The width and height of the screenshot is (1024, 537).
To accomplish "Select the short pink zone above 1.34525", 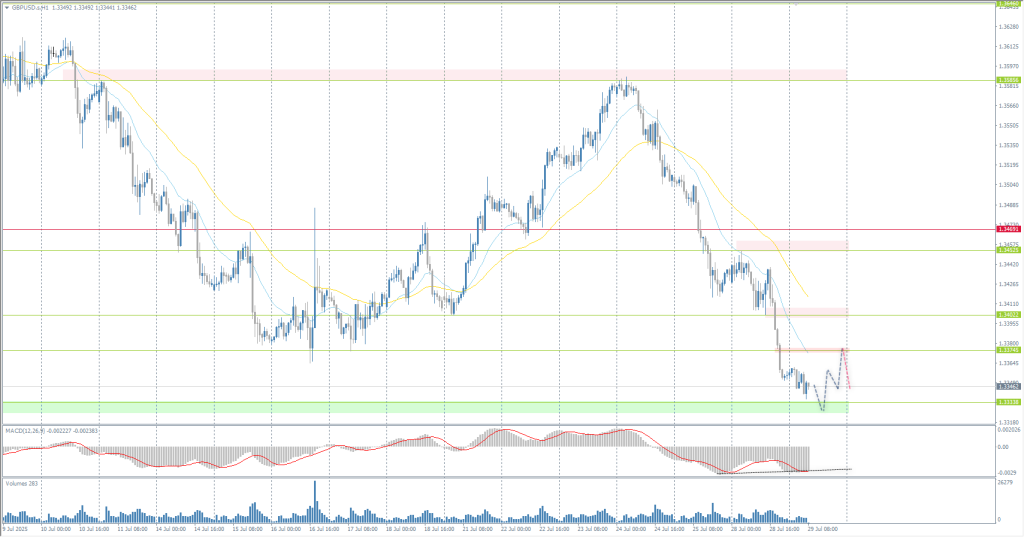I will pos(791,244).
